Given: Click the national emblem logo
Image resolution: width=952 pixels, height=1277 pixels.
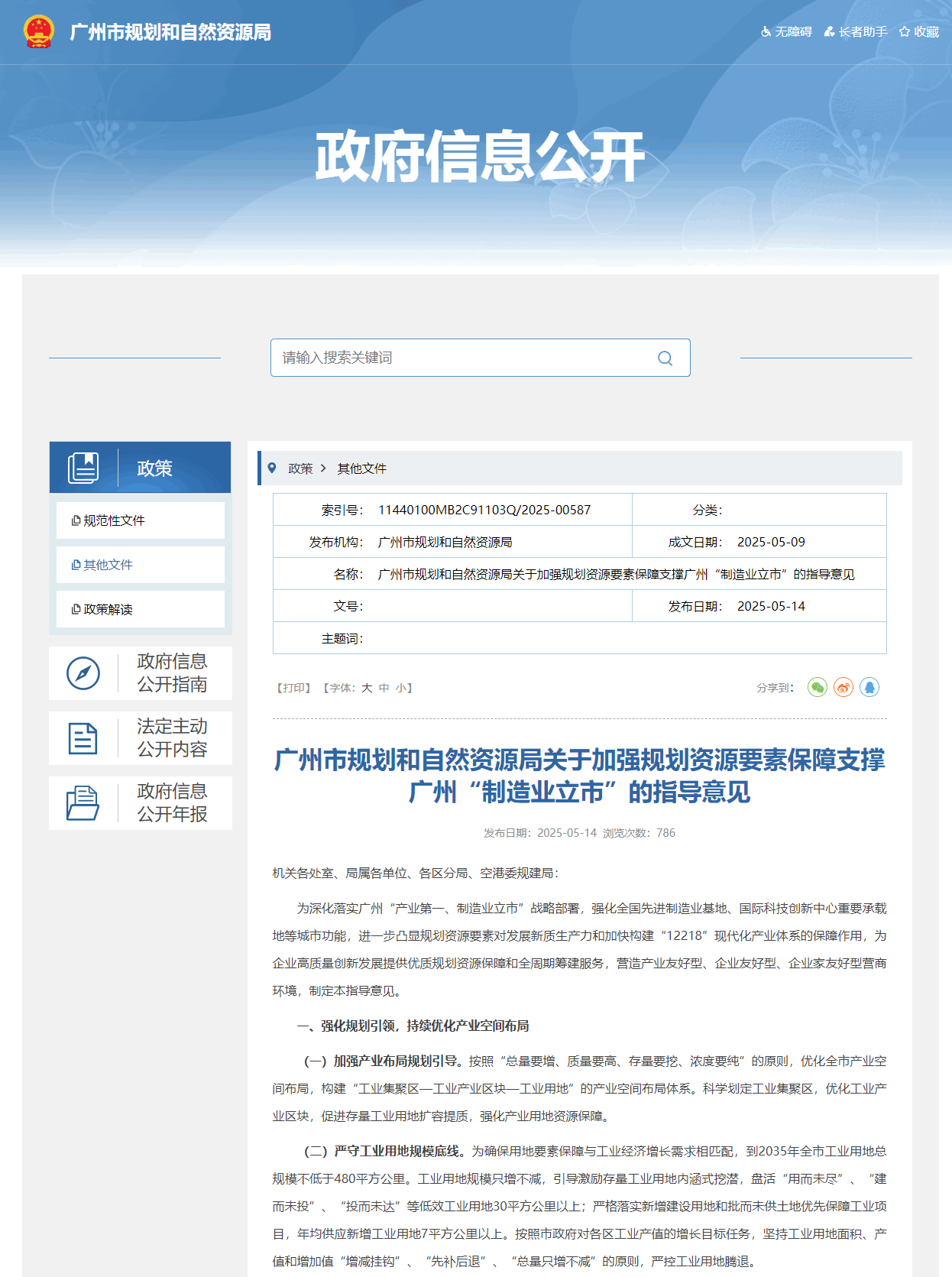Looking at the screenshot, I should pos(39,32).
